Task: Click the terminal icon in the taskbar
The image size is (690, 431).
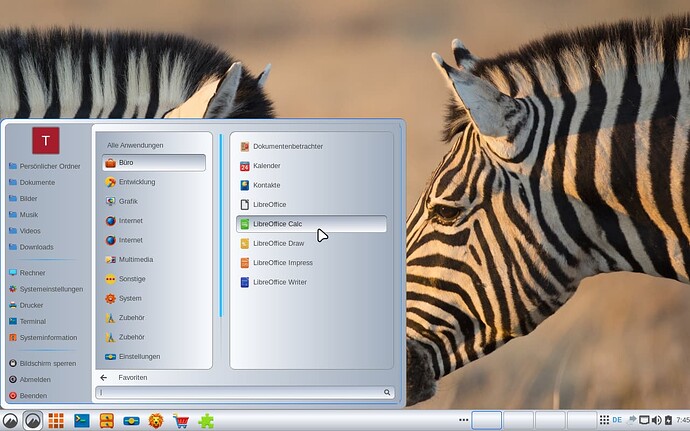Action: coord(82,420)
